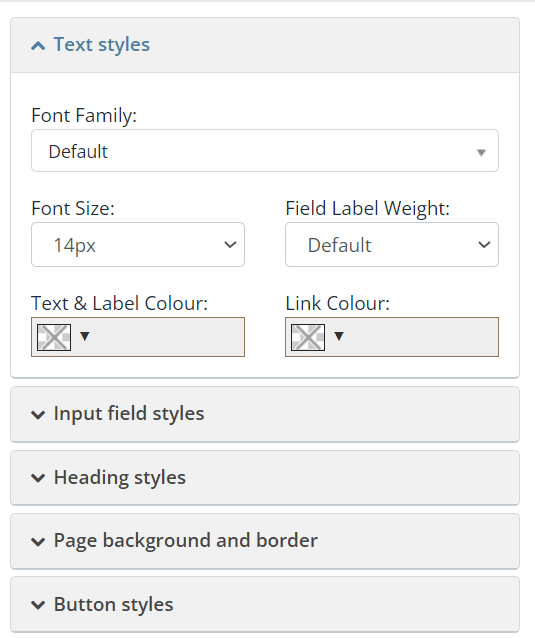Collapse the Text styles section header

265,45
